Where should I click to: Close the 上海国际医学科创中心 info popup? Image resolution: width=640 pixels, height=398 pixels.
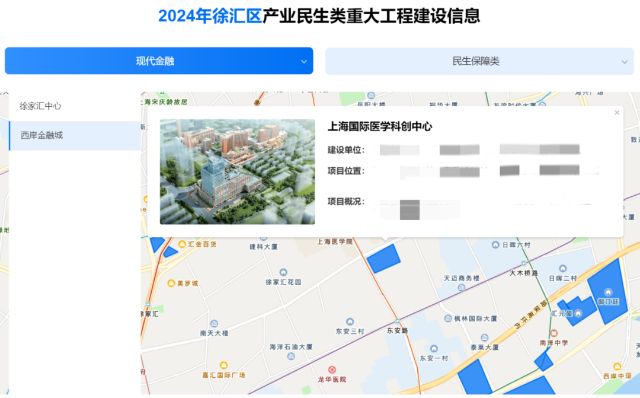pos(617,113)
